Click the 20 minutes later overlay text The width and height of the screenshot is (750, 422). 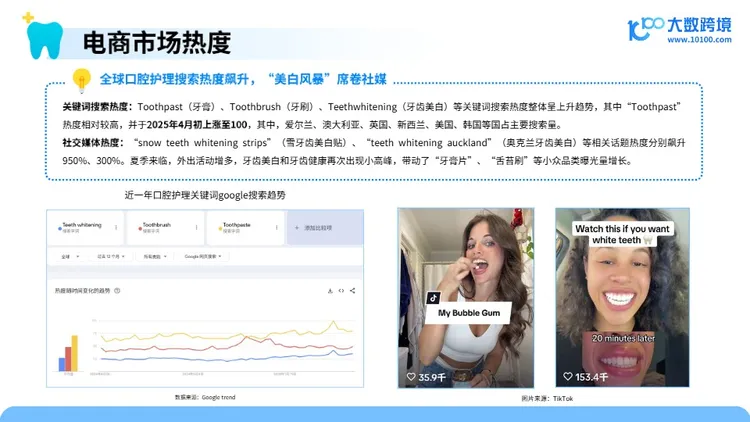click(x=623, y=338)
